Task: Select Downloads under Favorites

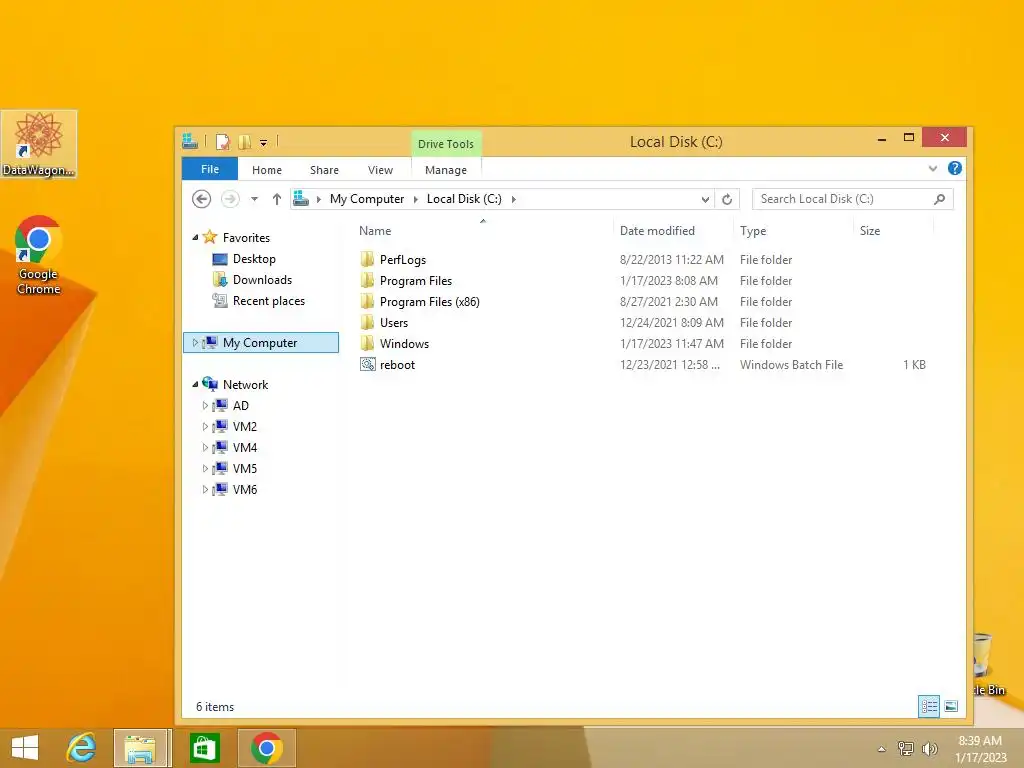Action: 263,280
